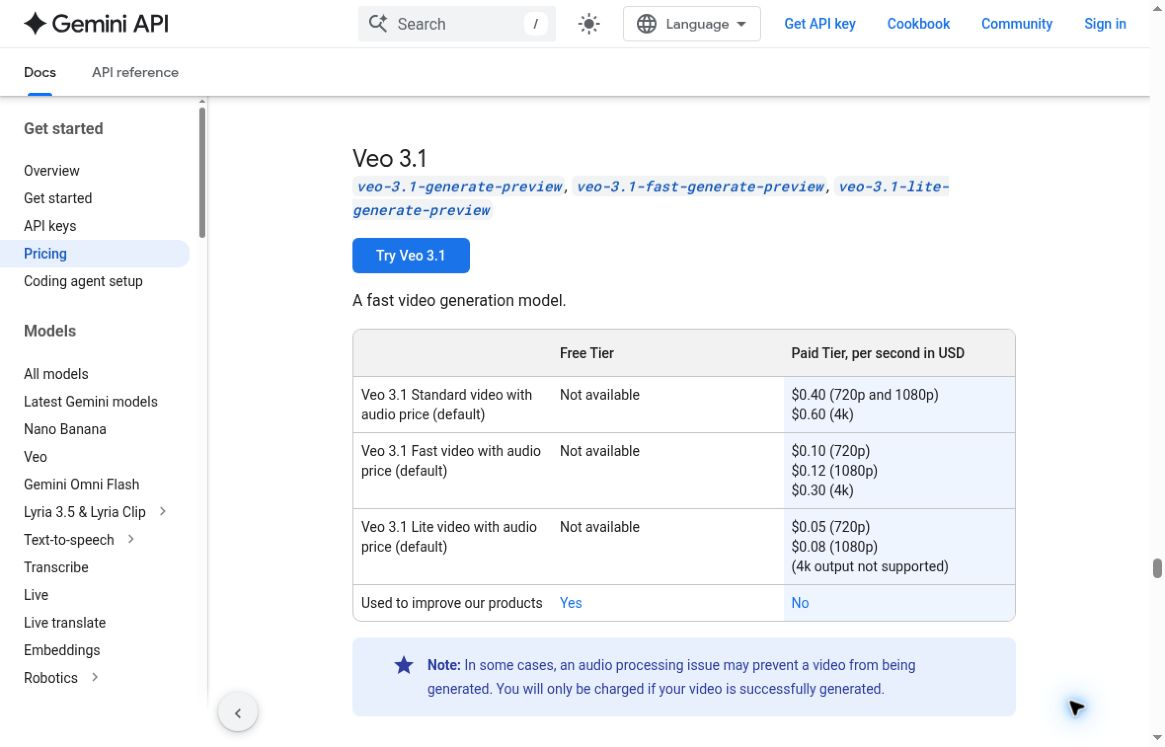Open All models in sidebar

point(56,374)
